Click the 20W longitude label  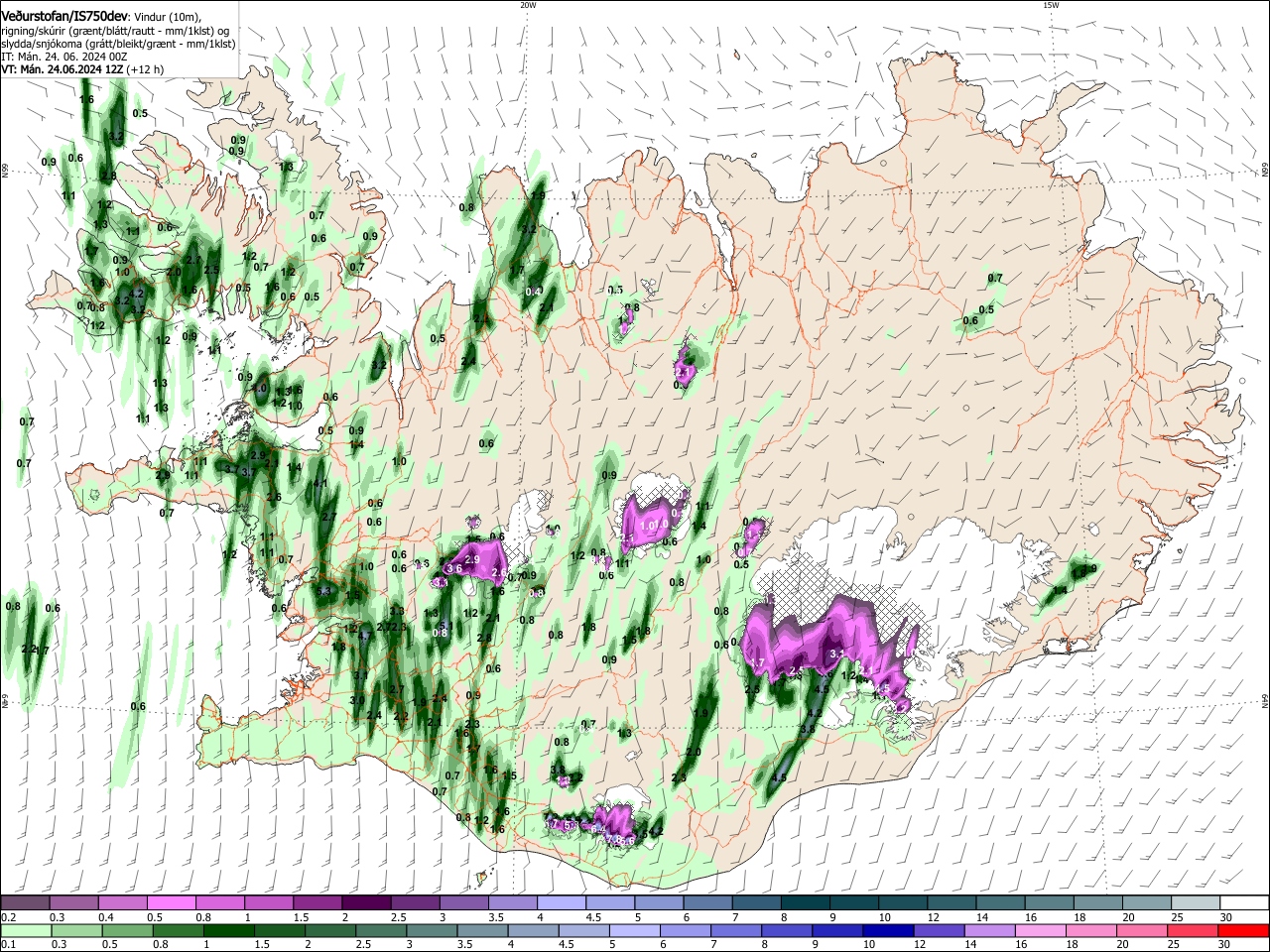coord(528,5)
